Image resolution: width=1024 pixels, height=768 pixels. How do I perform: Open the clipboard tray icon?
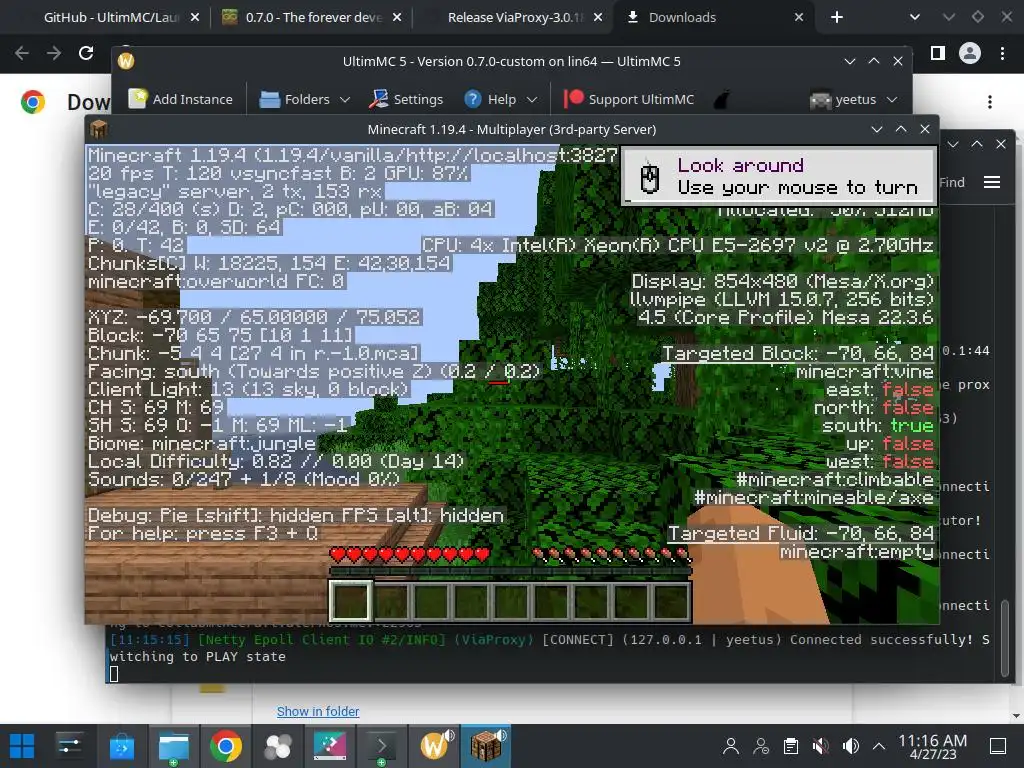[791, 746]
